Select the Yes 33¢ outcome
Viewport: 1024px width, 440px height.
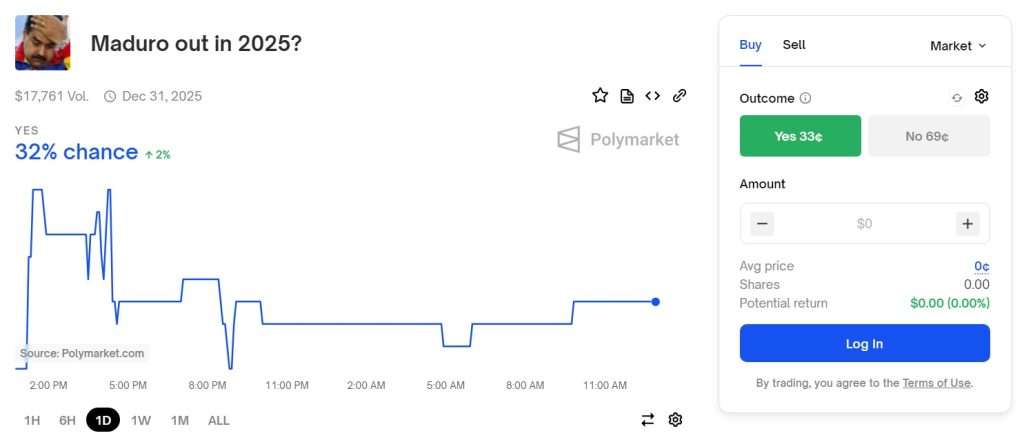click(800, 136)
